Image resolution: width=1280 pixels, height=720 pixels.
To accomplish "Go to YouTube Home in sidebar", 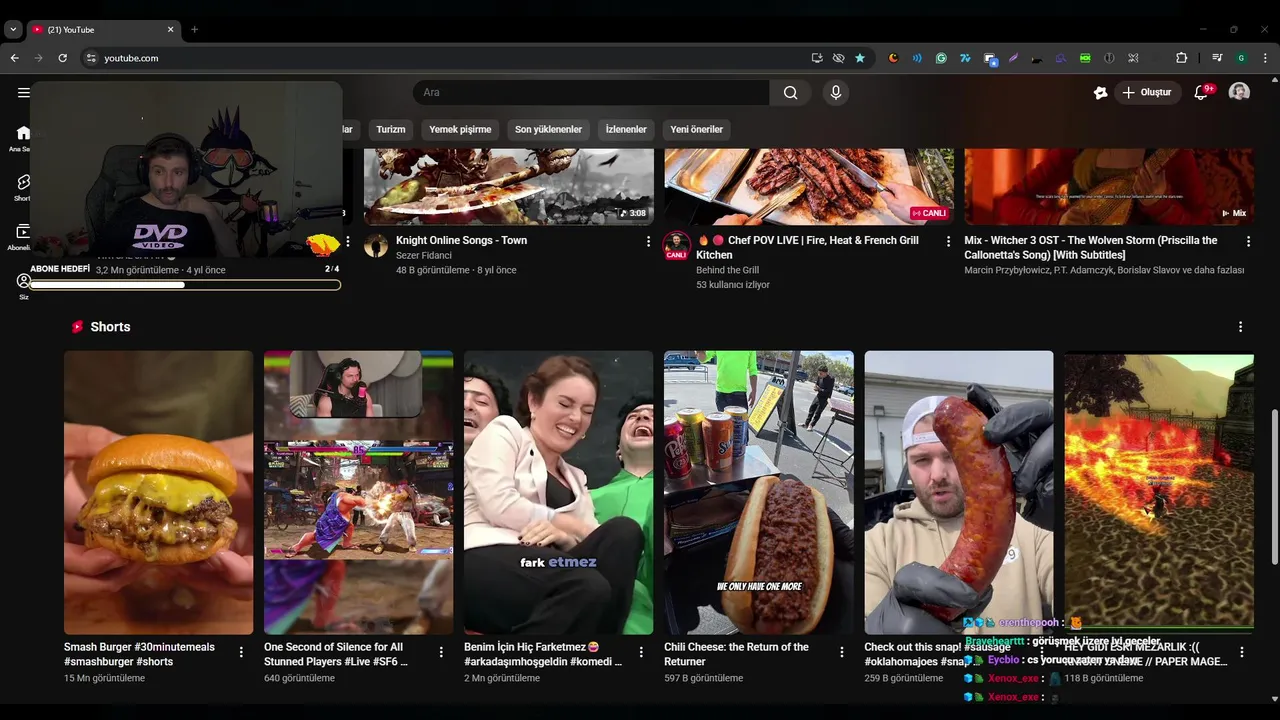I will [x=23, y=138].
